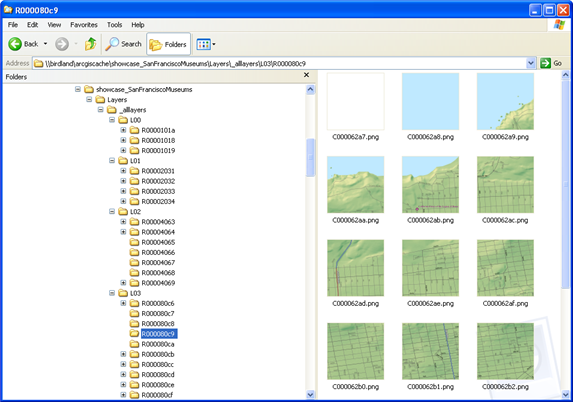
Task: Toggle the Folders pane button
Action: click(169, 44)
